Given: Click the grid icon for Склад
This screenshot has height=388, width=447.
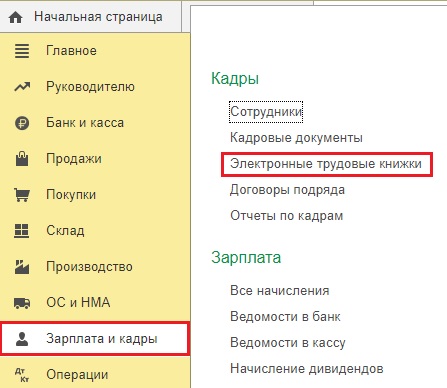Looking at the screenshot, I should [22, 231].
